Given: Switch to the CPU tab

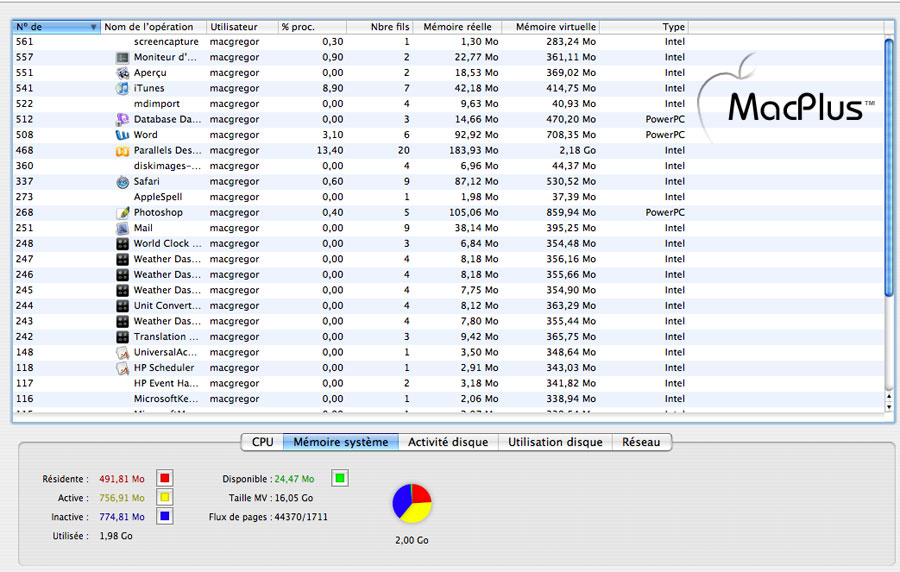Looking at the screenshot, I should [262, 442].
